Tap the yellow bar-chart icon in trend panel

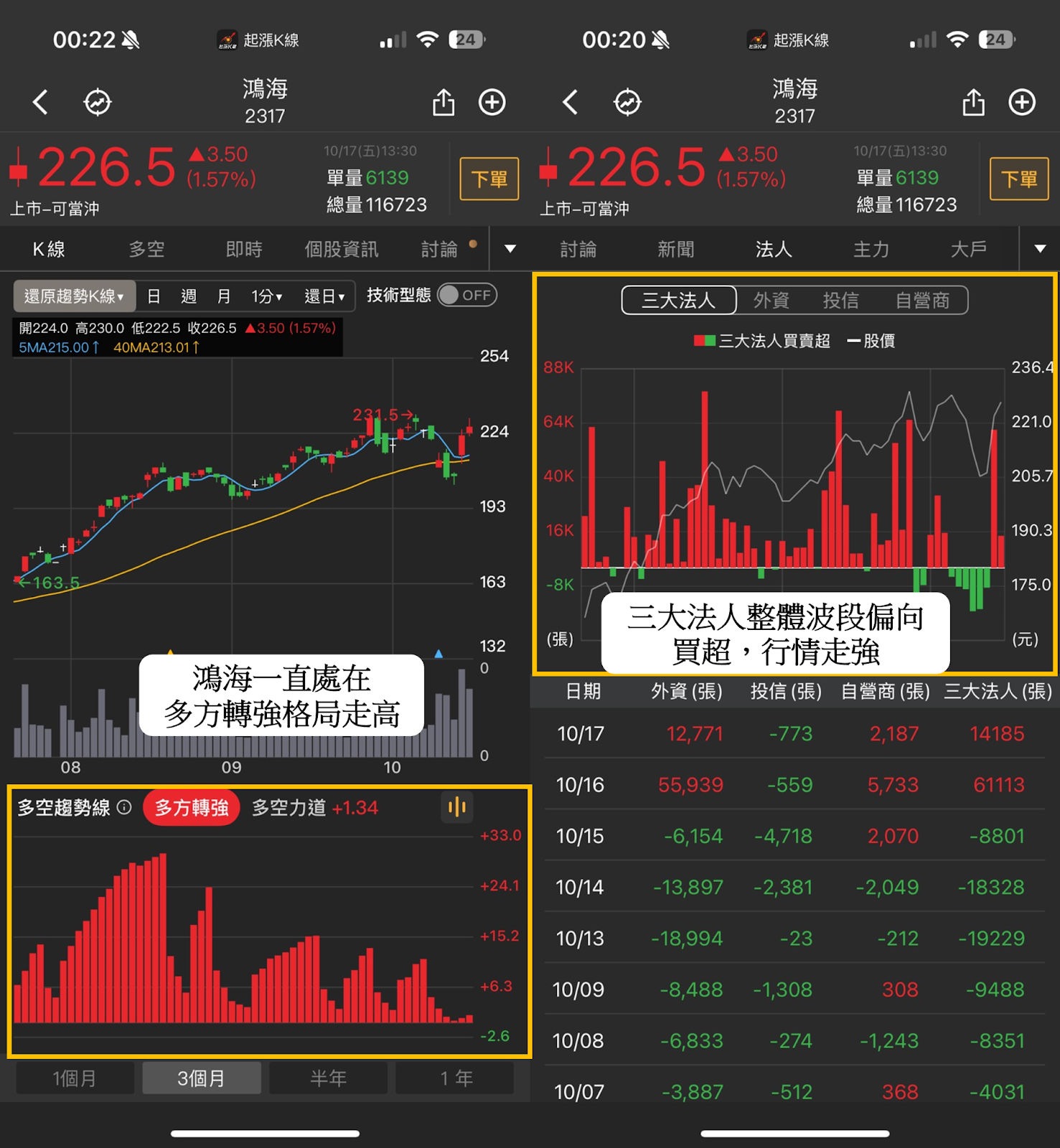click(x=457, y=807)
